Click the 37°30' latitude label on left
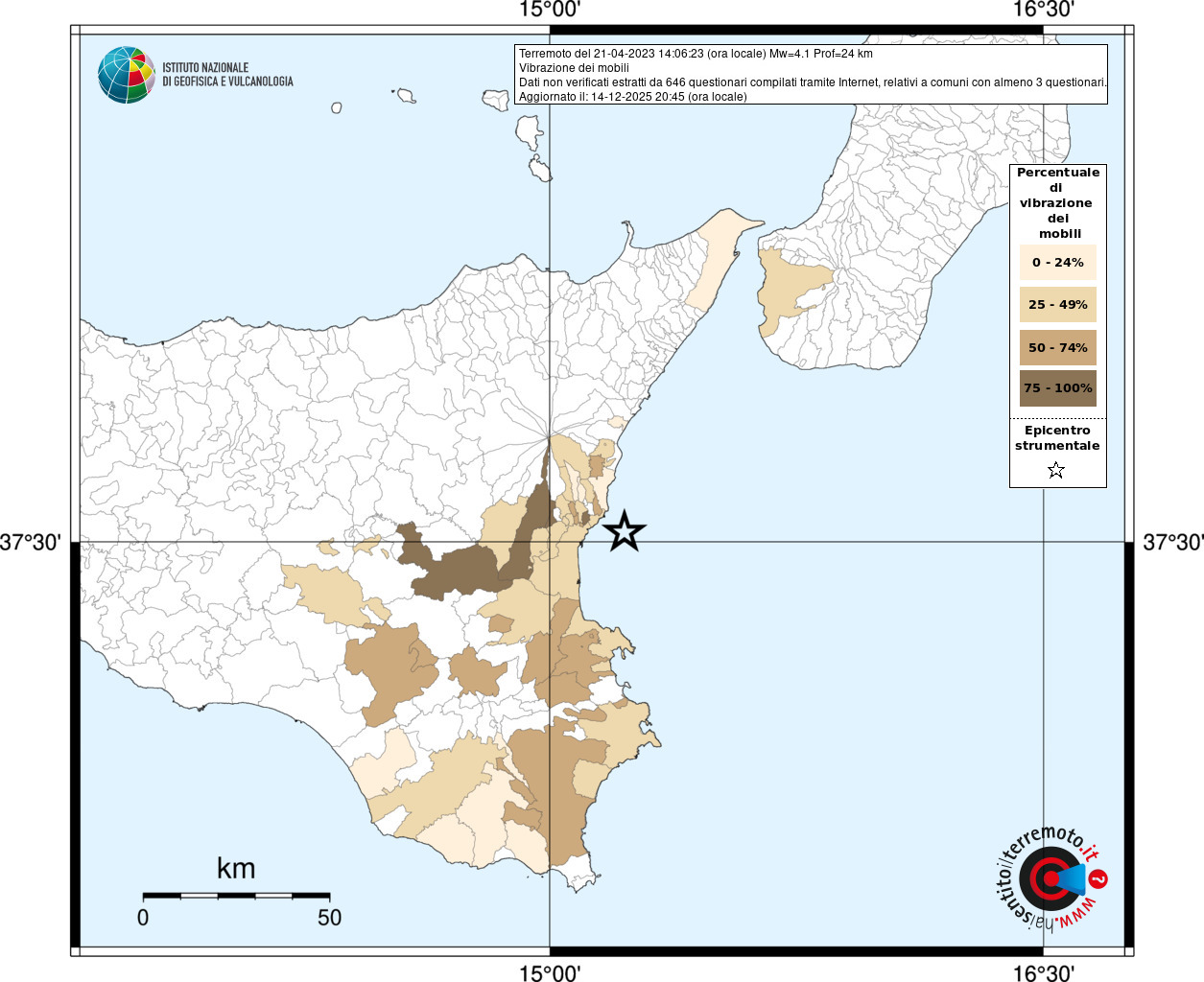This screenshot has width=1204, height=982. [31, 543]
